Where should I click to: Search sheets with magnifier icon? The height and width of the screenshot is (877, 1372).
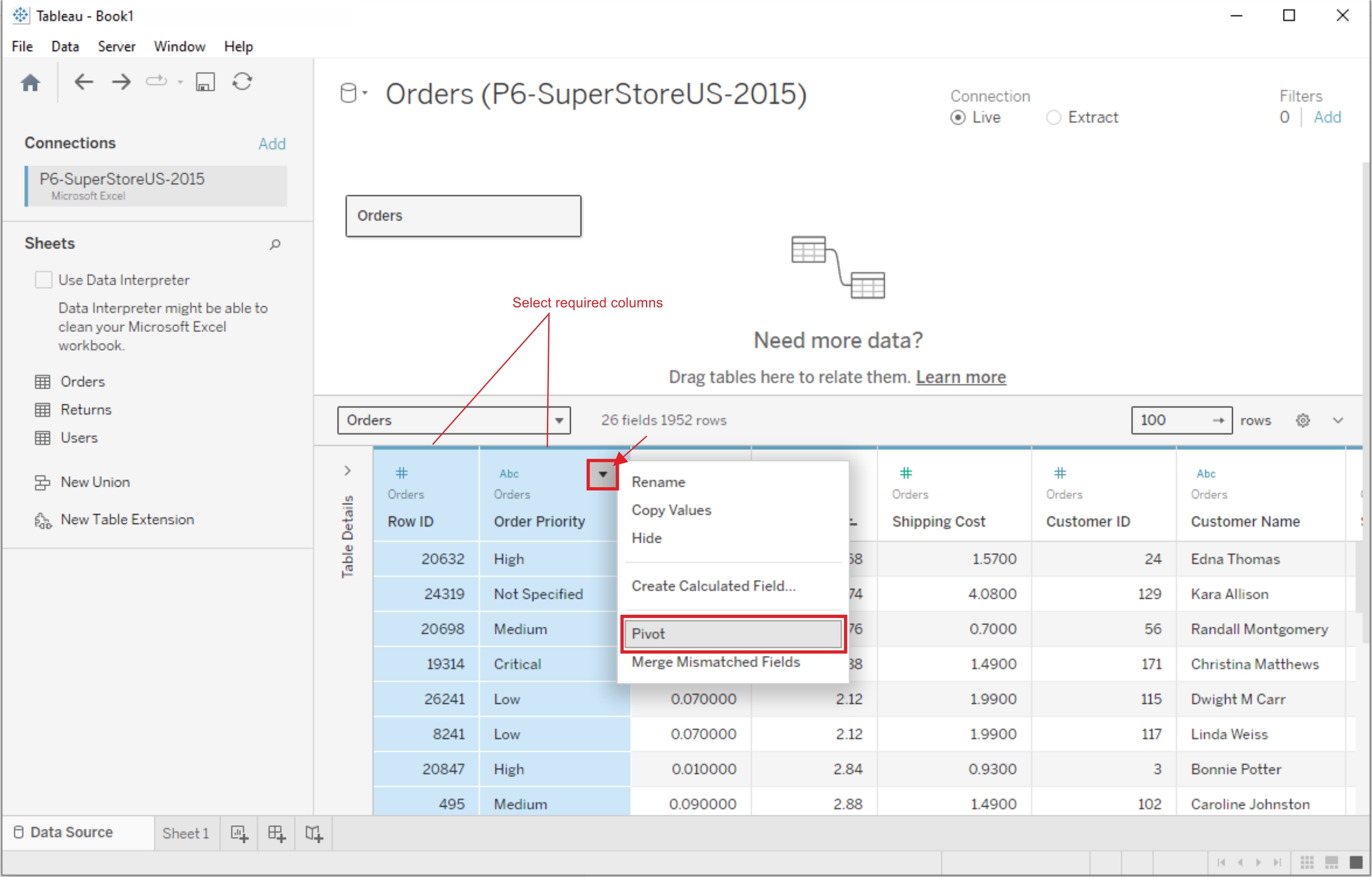tap(275, 245)
